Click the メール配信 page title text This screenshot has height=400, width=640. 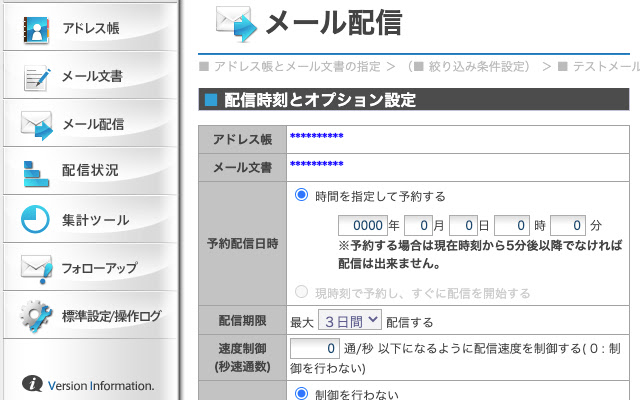(334, 23)
